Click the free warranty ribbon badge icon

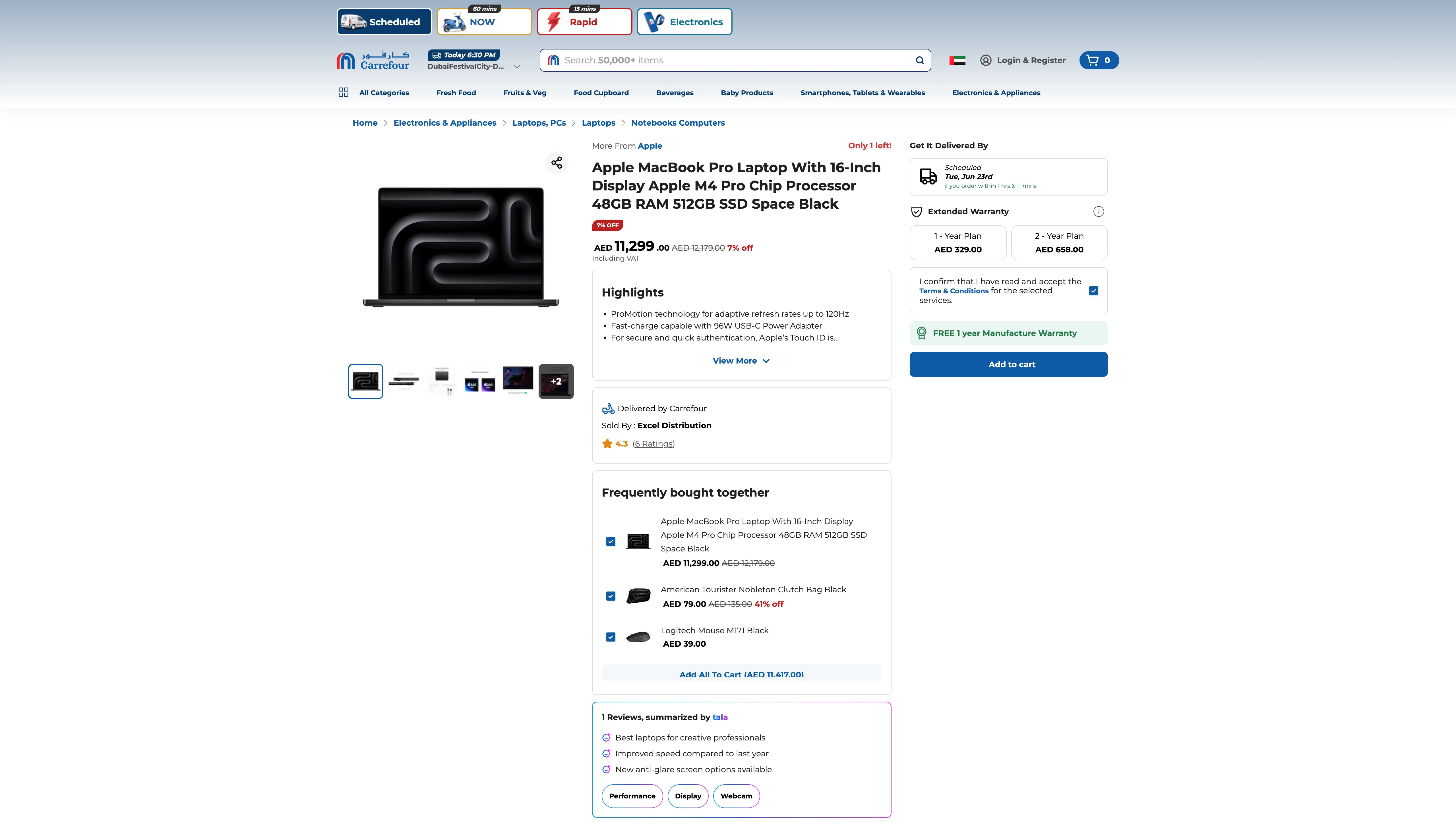pyautogui.click(x=921, y=333)
